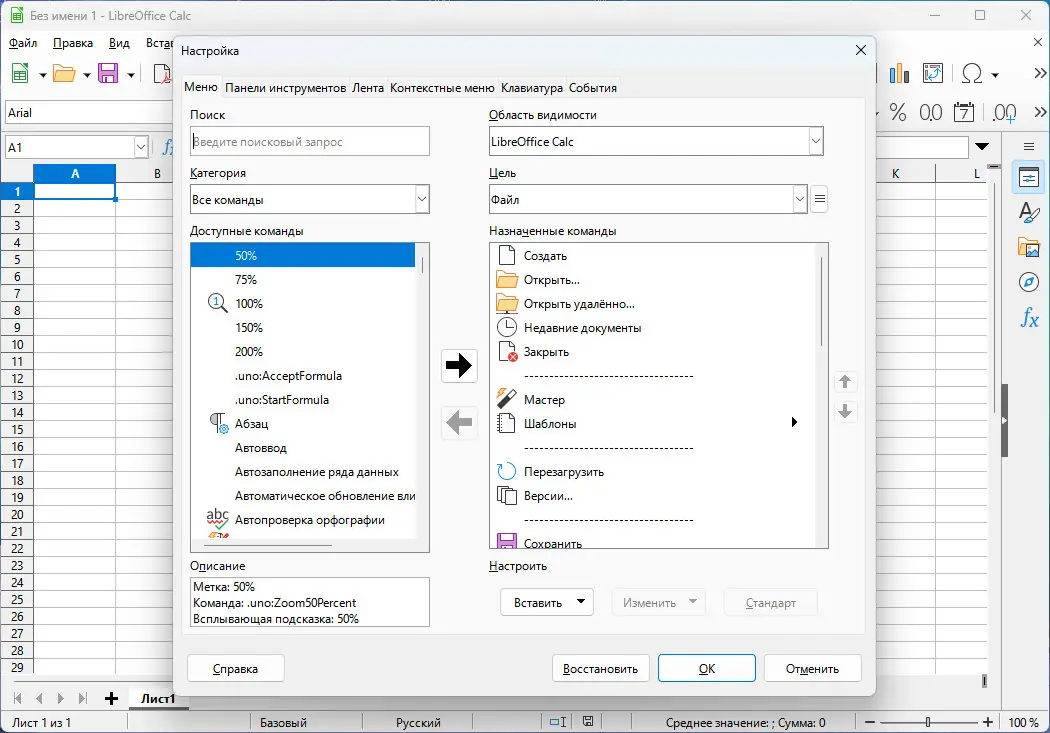Click the date format calendar icon
This screenshot has width=1050, height=733.
tap(964, 112)
